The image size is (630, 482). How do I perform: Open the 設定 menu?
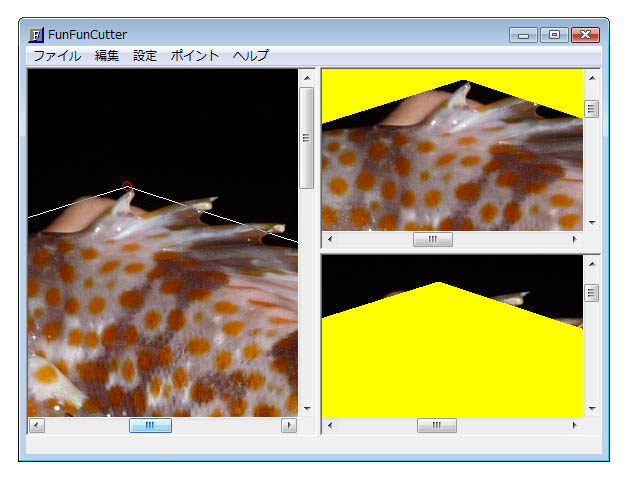145,56
